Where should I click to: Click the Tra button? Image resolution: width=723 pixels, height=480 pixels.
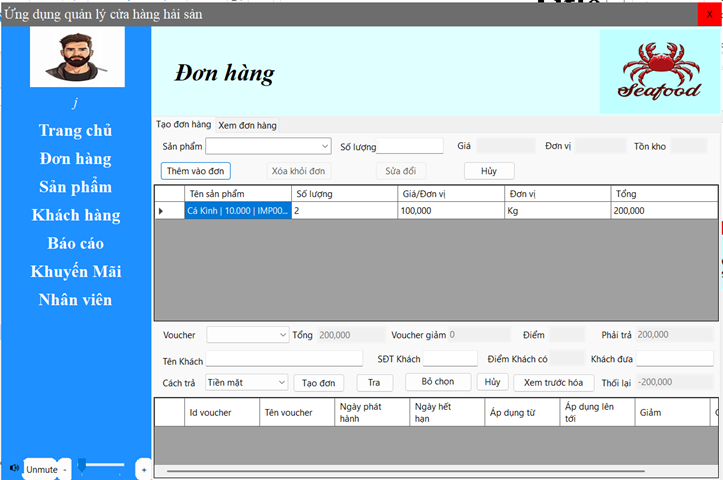pyautogui.click(x=374, y=383)
